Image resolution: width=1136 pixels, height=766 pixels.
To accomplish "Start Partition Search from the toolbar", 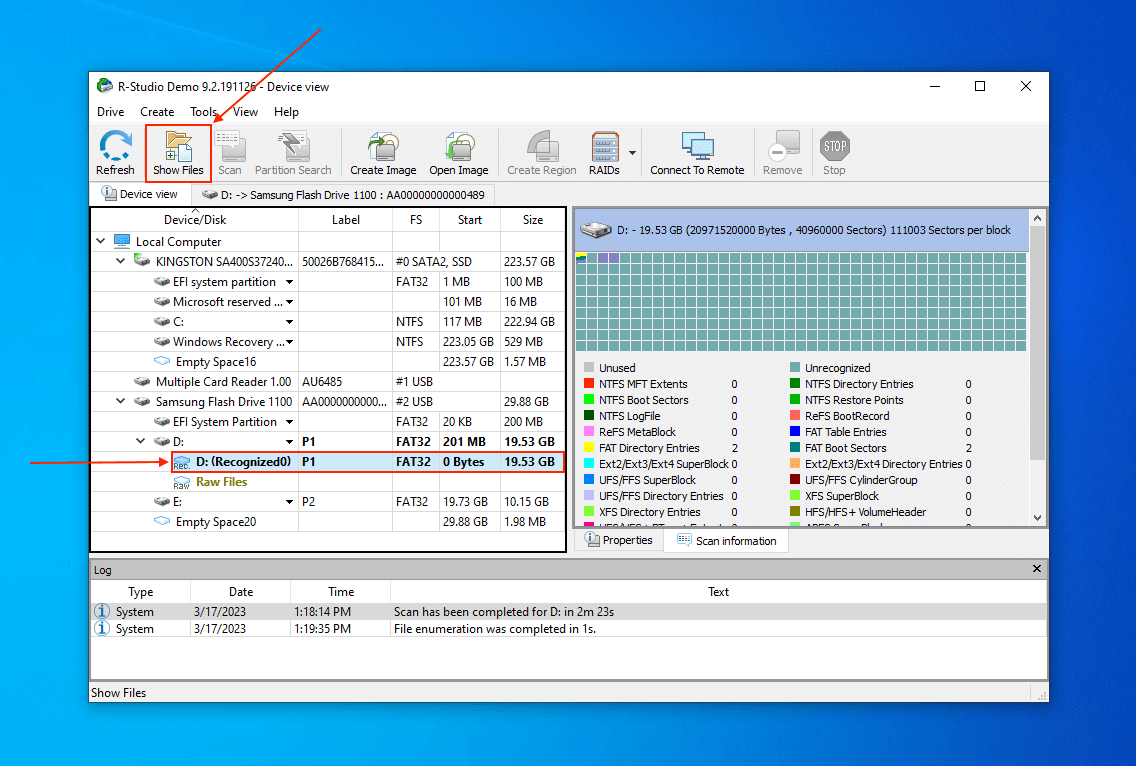I will coord(293,153).
